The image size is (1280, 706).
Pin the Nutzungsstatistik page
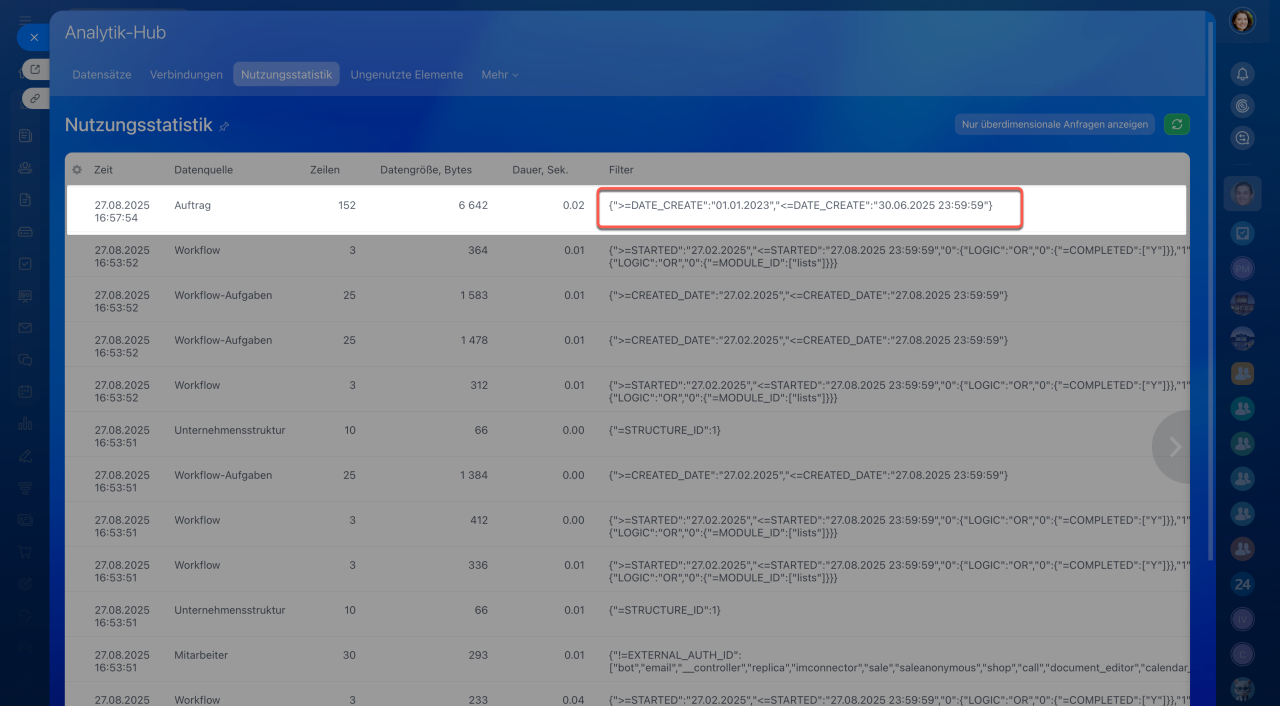coord(224,126)
